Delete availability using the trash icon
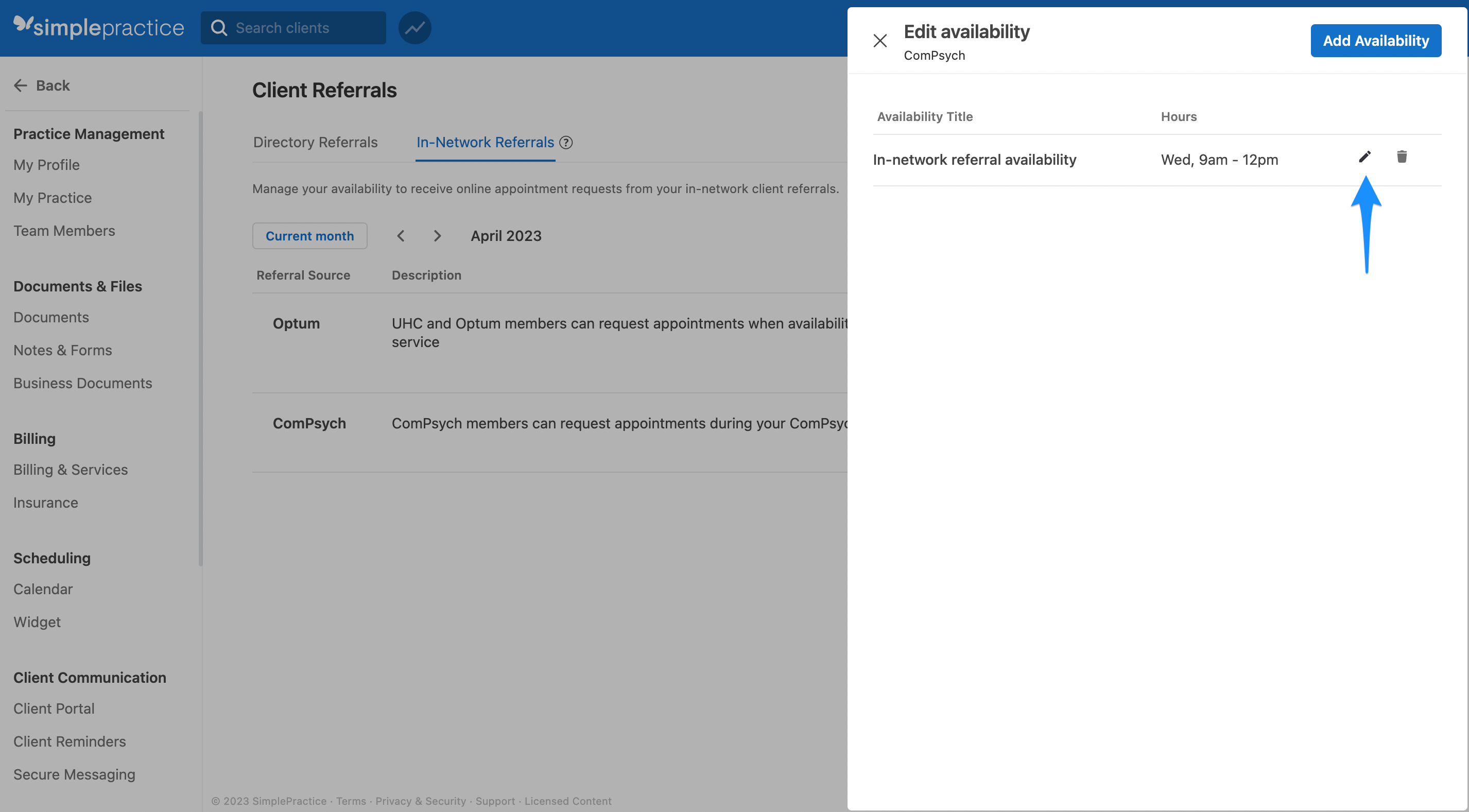Viewport: 1469px width, 812px height. point(1402,156)
